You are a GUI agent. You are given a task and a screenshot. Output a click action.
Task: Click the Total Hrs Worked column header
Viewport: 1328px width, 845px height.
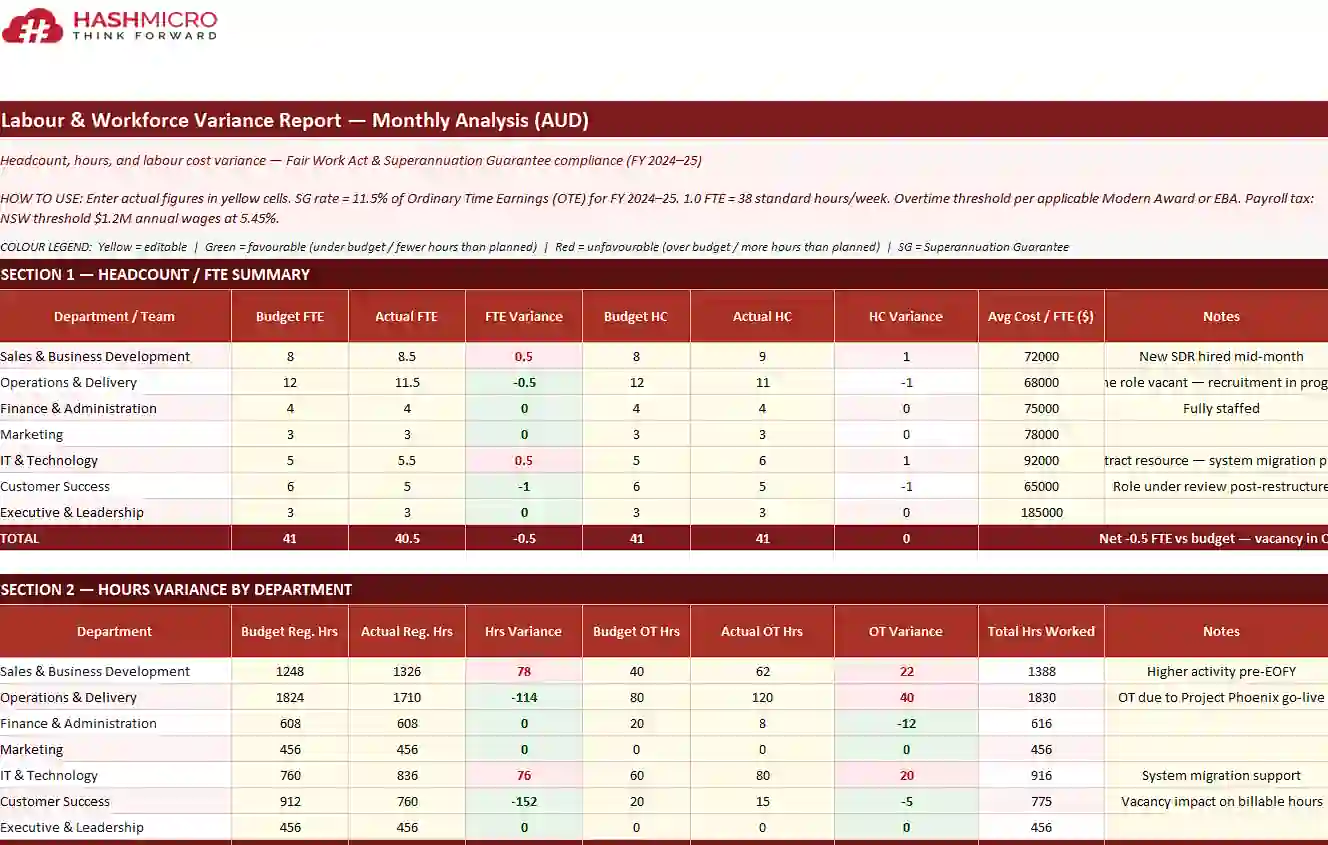point(1040,632)
